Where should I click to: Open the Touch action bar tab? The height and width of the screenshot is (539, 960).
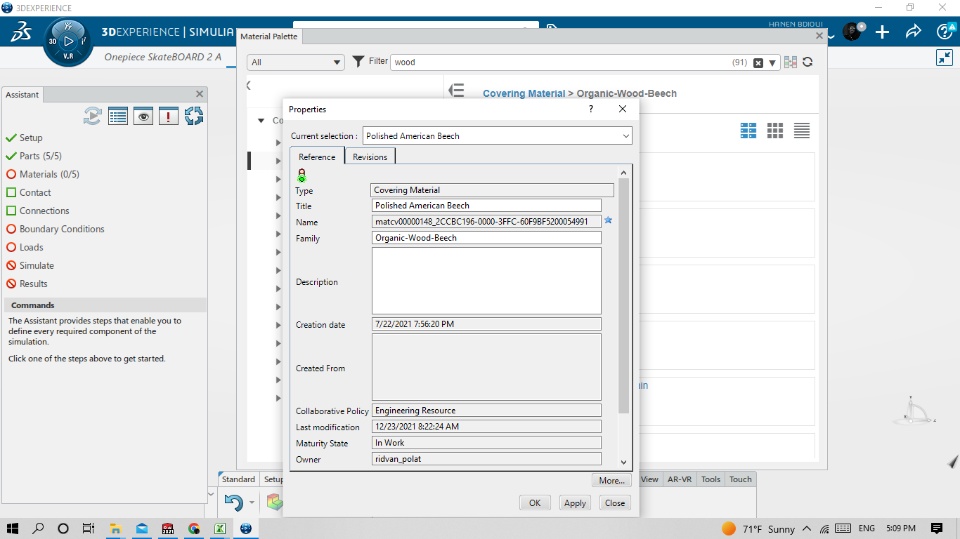point(740,479)
